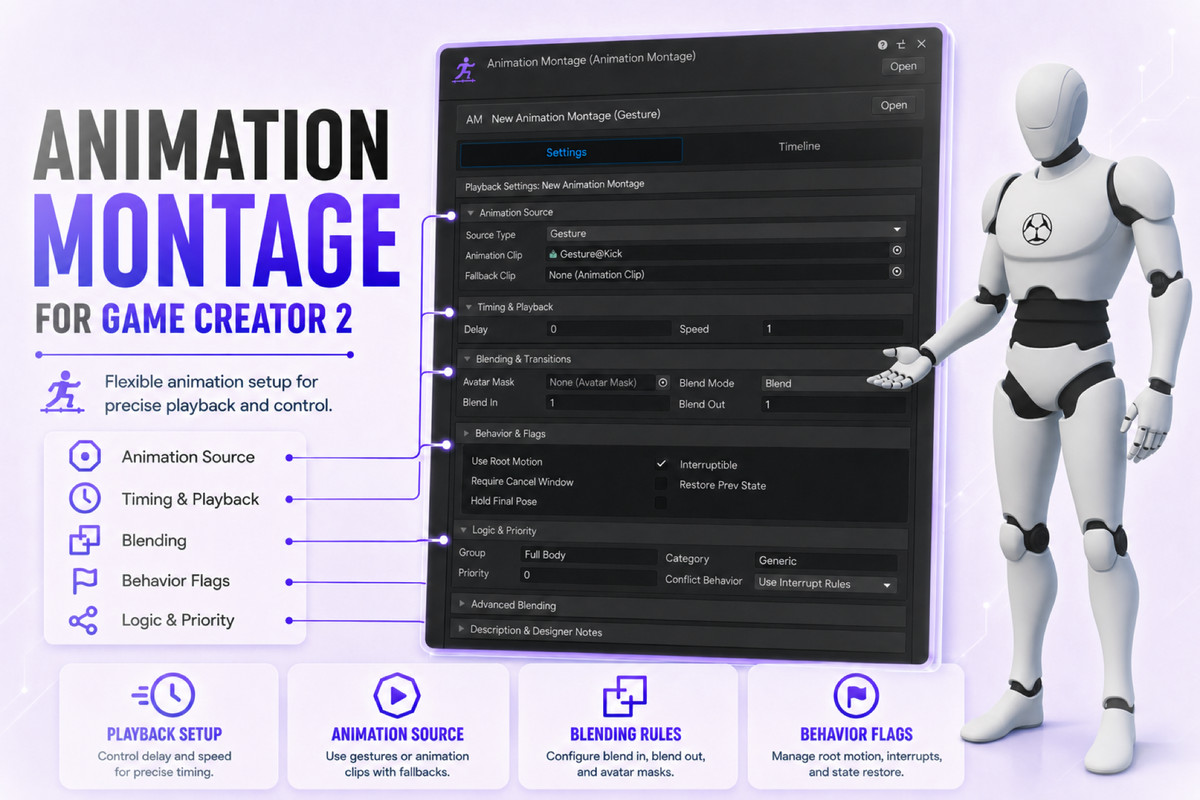Open the Conflict Behavior dropdown
The width and height of the screenshot is (1200, 800).
coord(824,583)
